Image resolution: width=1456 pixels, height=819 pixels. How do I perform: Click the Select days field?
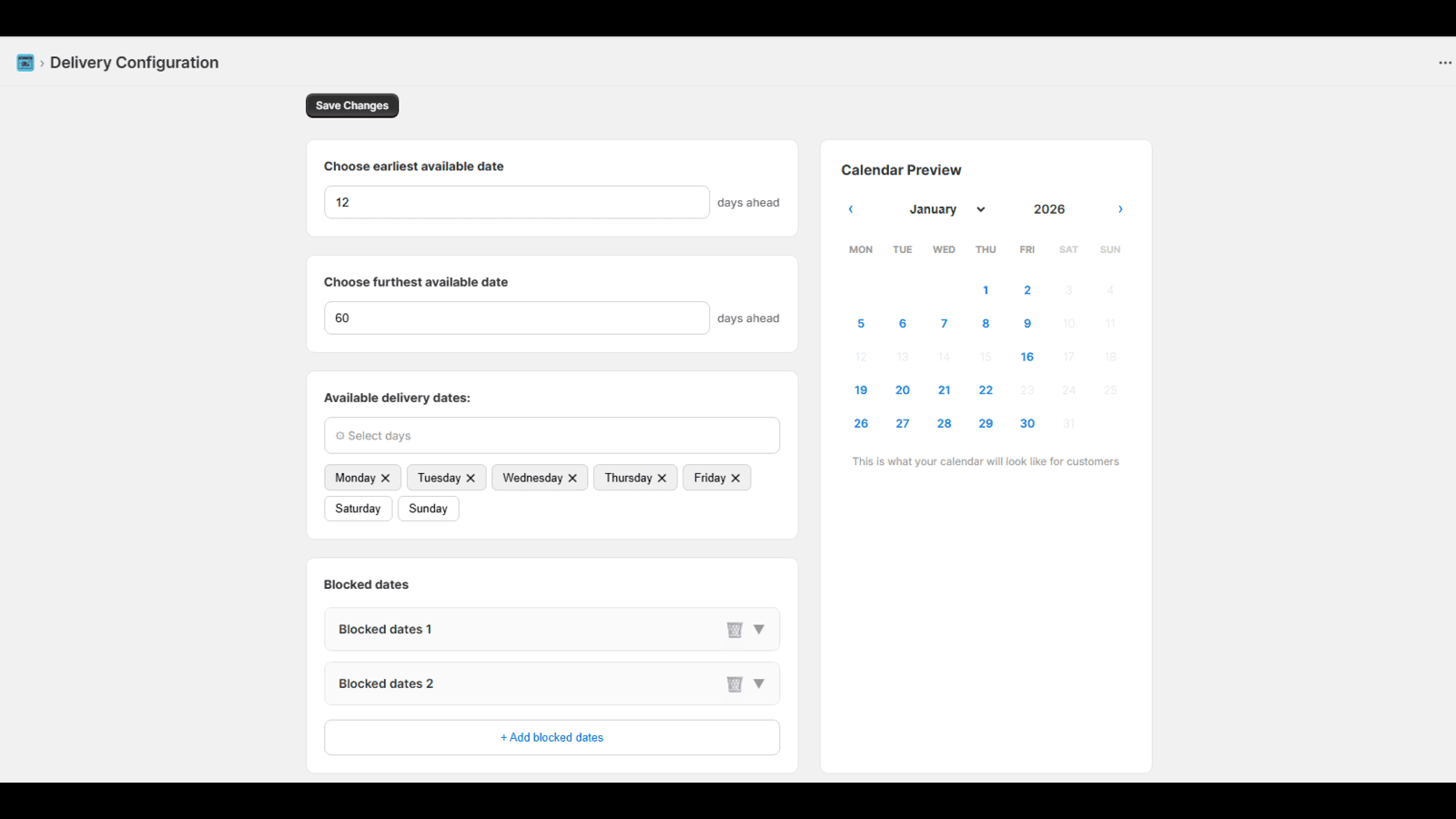(551, 435)
